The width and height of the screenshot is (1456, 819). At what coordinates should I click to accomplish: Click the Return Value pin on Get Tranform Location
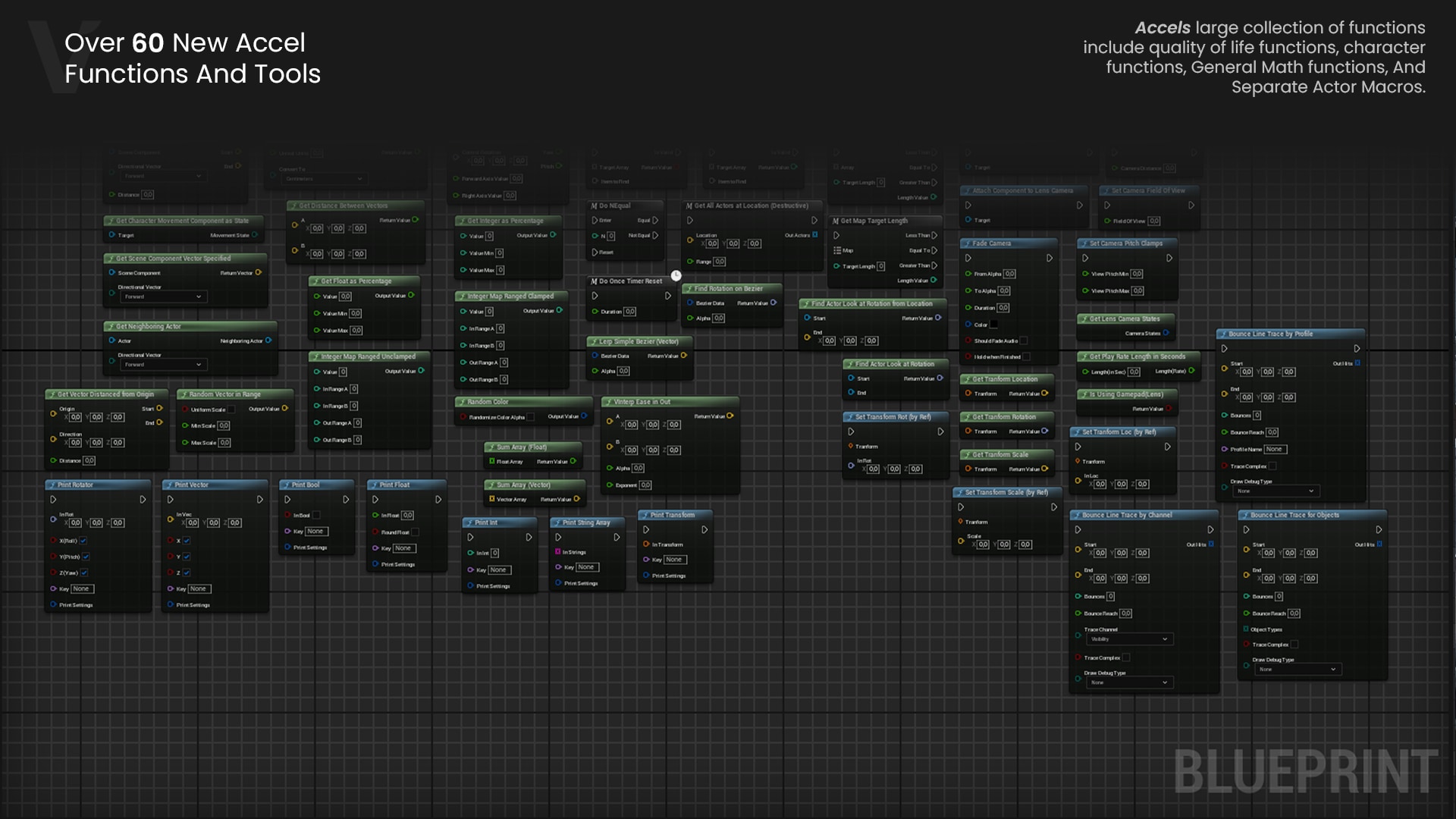coord(1044,393)
